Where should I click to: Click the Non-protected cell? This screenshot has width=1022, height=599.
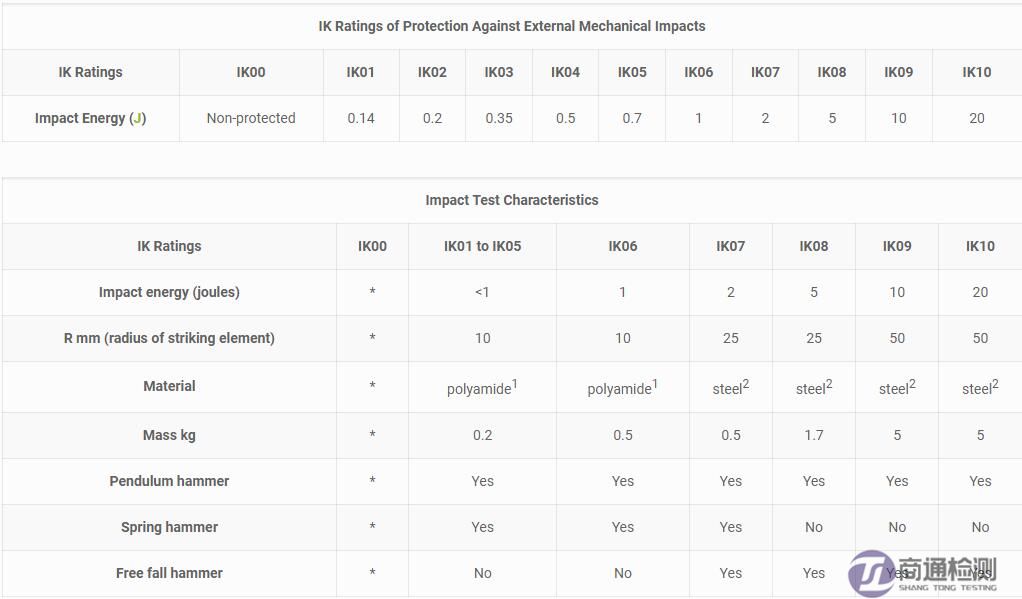coord(251,118)
